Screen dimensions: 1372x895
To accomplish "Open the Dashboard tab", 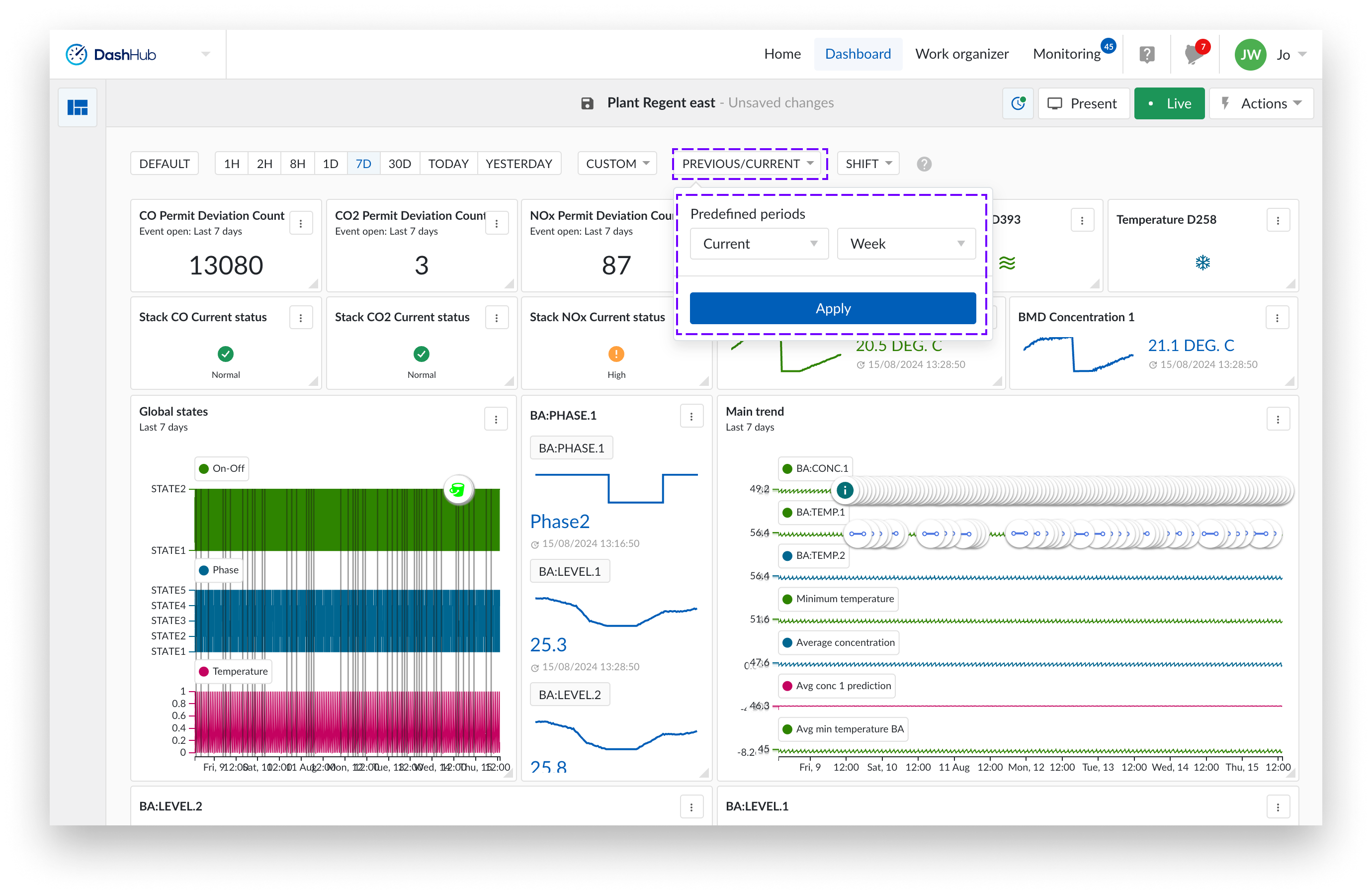I will pos(857,55).
